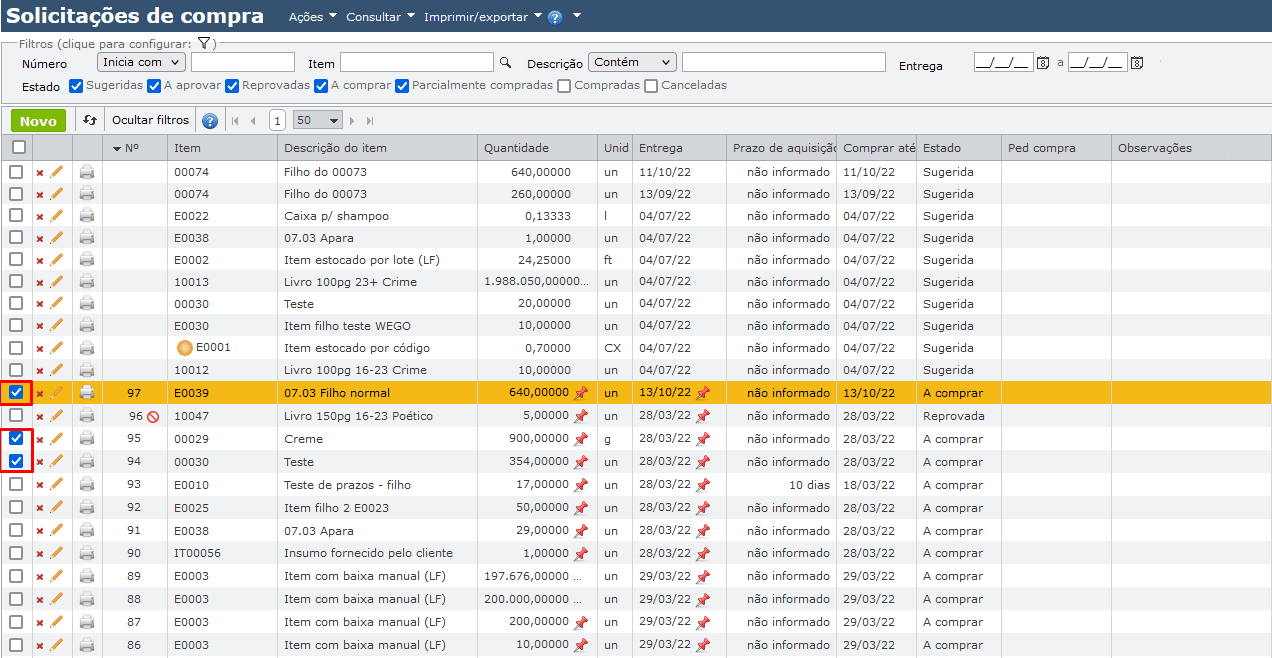This screenshot has height=658, width=1272.
Task: Click the red delete X for request 93
Action: (40, 485)
